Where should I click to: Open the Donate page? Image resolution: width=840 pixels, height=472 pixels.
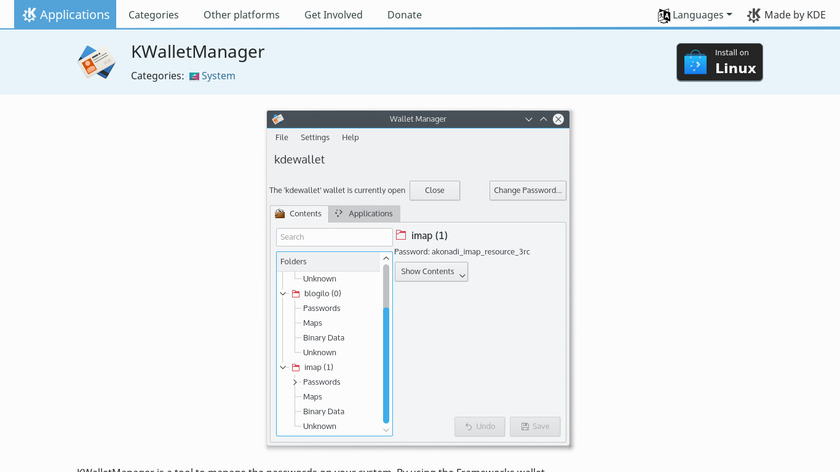coord(404,14)
